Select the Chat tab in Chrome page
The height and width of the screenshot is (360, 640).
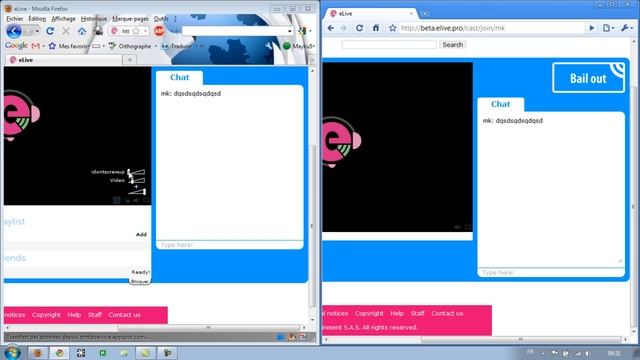pos(500,104)
